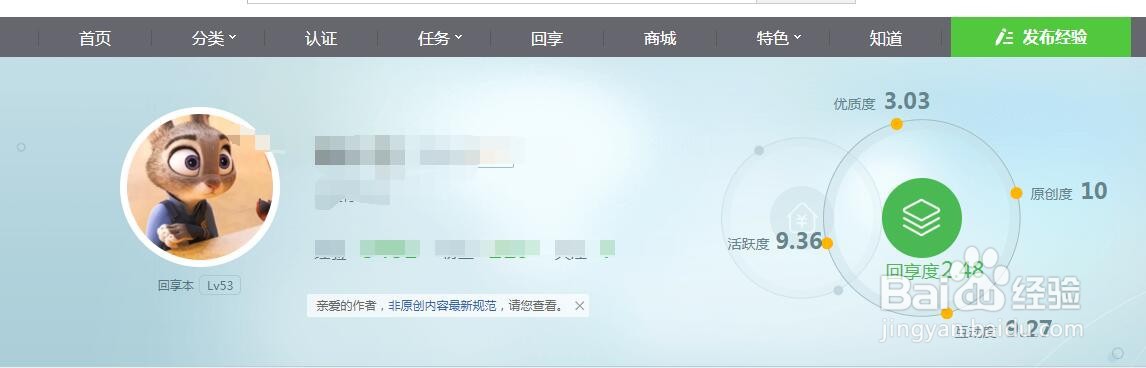Click the faded house yen icon
This screenshot has height=368, width=1146.
click(x=802, y=218)
